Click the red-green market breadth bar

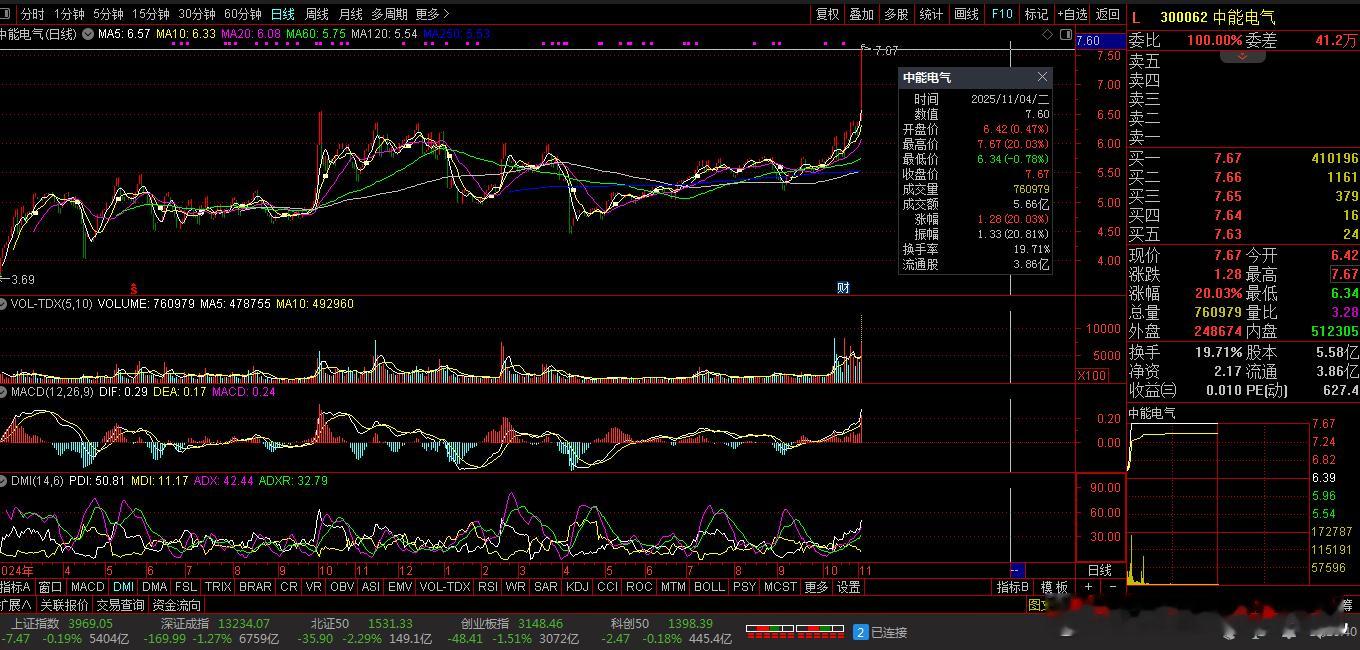[796, 631]
